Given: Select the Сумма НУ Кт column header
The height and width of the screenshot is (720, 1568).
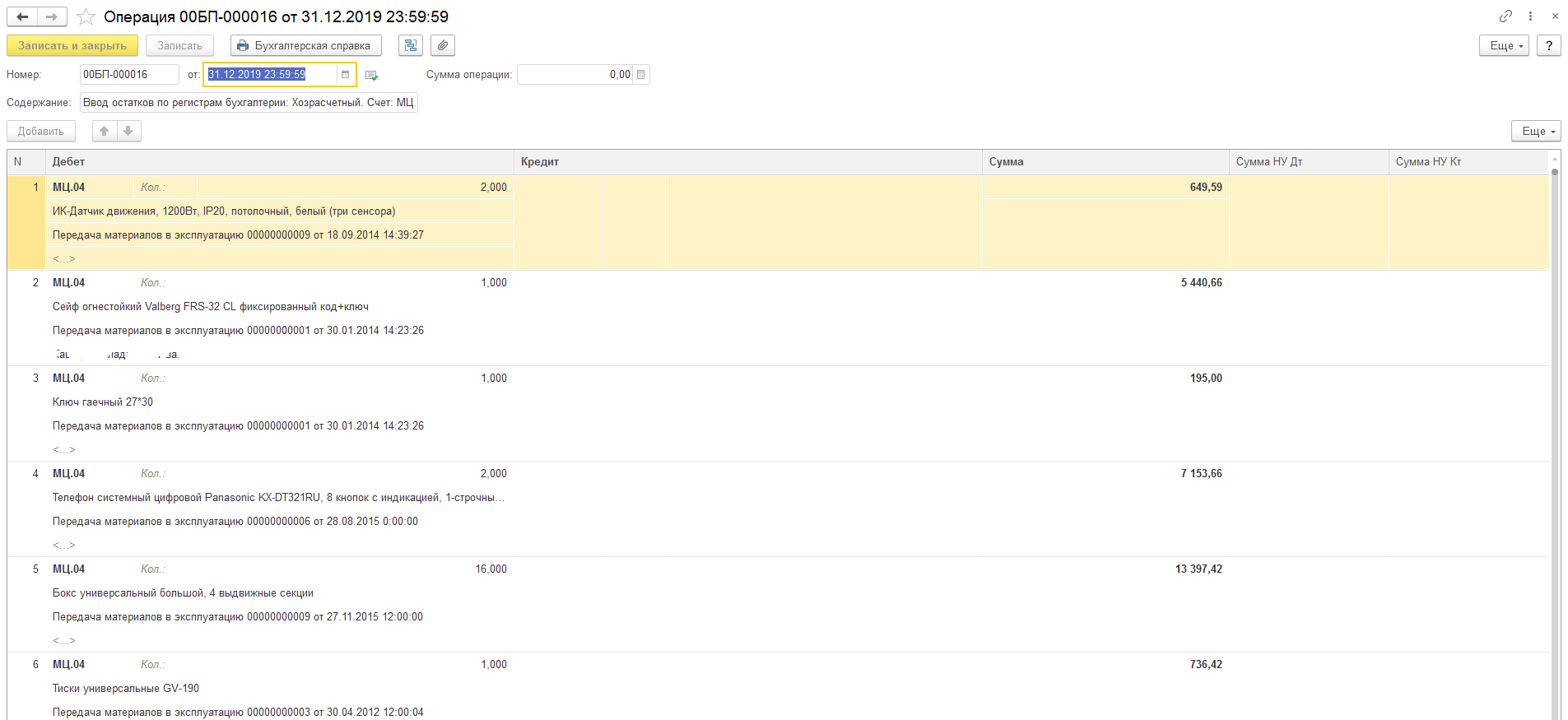Looking at the screenshot, I should (1468, 162).
